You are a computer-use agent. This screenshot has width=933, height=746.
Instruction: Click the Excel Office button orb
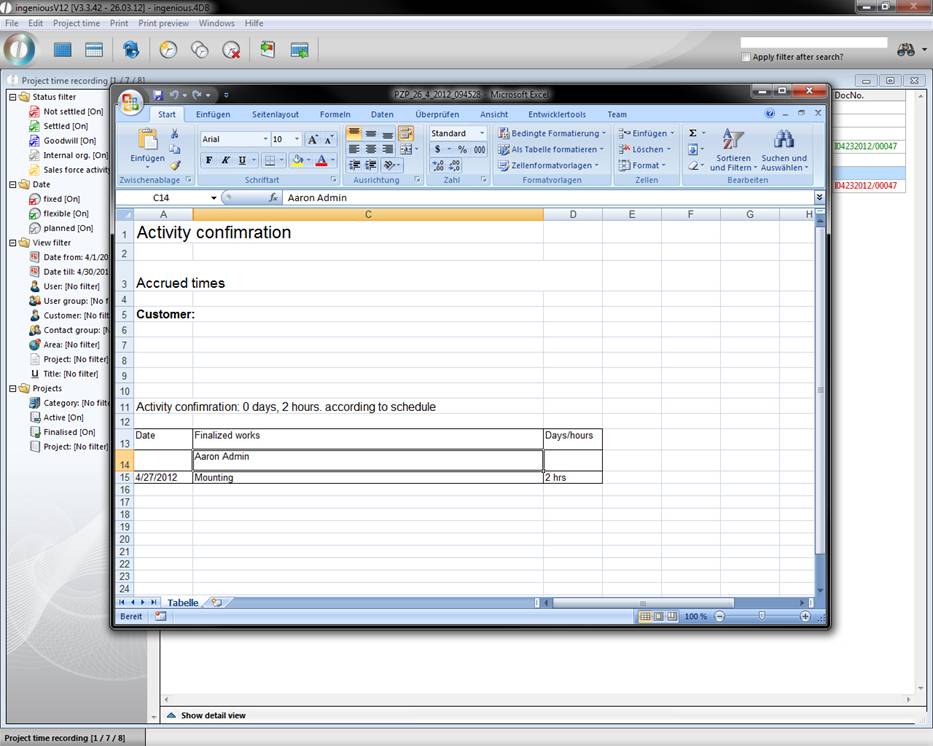pos(130,101)
